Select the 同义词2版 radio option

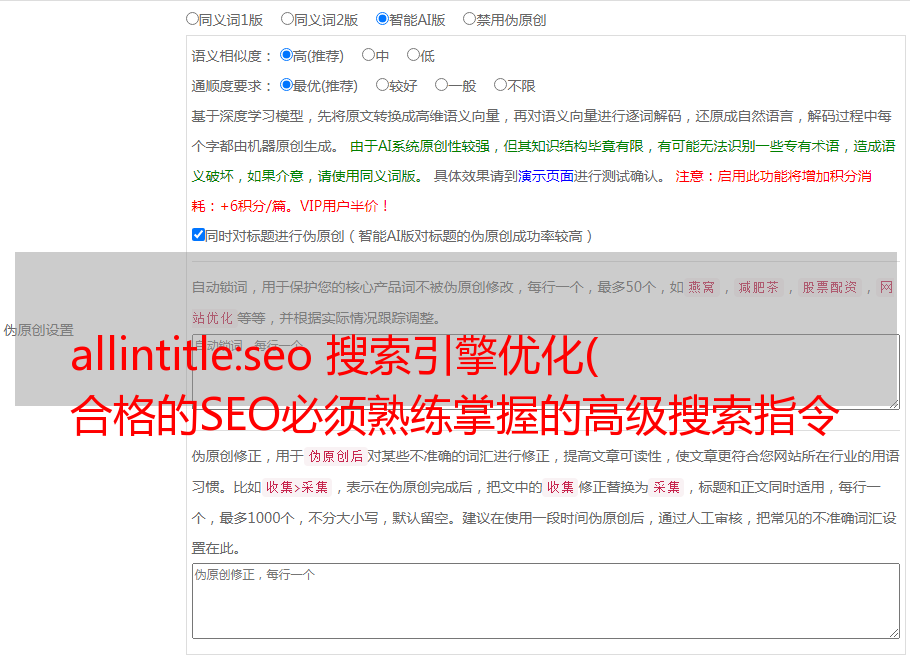coord(287,19)
